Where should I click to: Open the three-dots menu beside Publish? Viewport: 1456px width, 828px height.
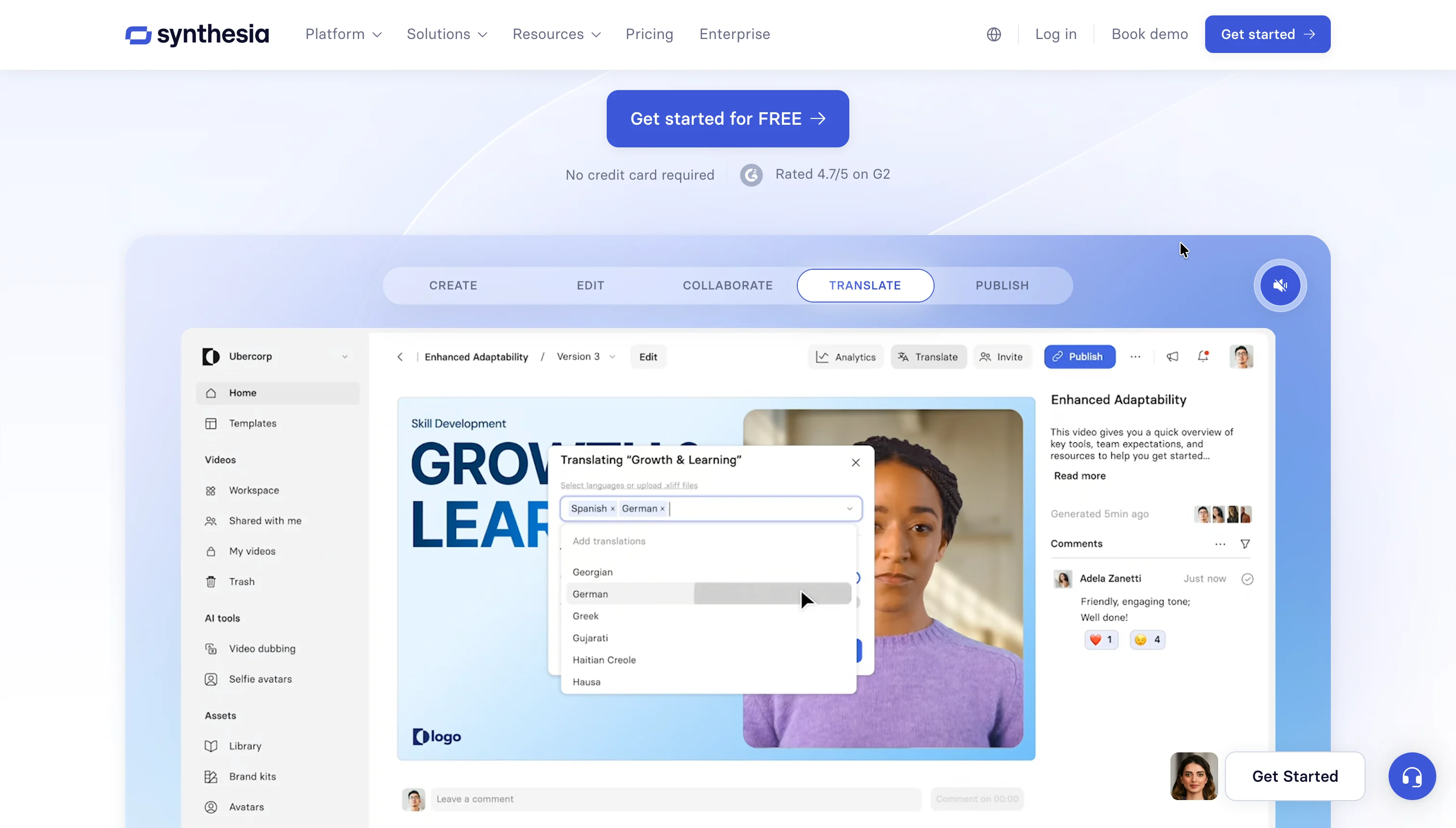(x=1135, y=356)
